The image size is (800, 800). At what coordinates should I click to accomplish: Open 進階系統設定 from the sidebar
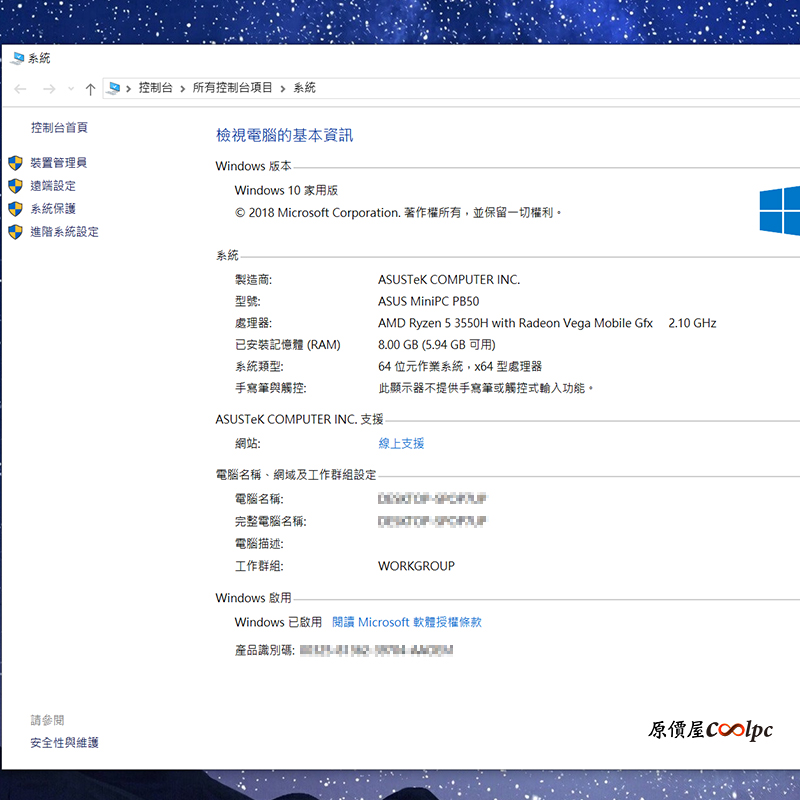tap(64, 232)
